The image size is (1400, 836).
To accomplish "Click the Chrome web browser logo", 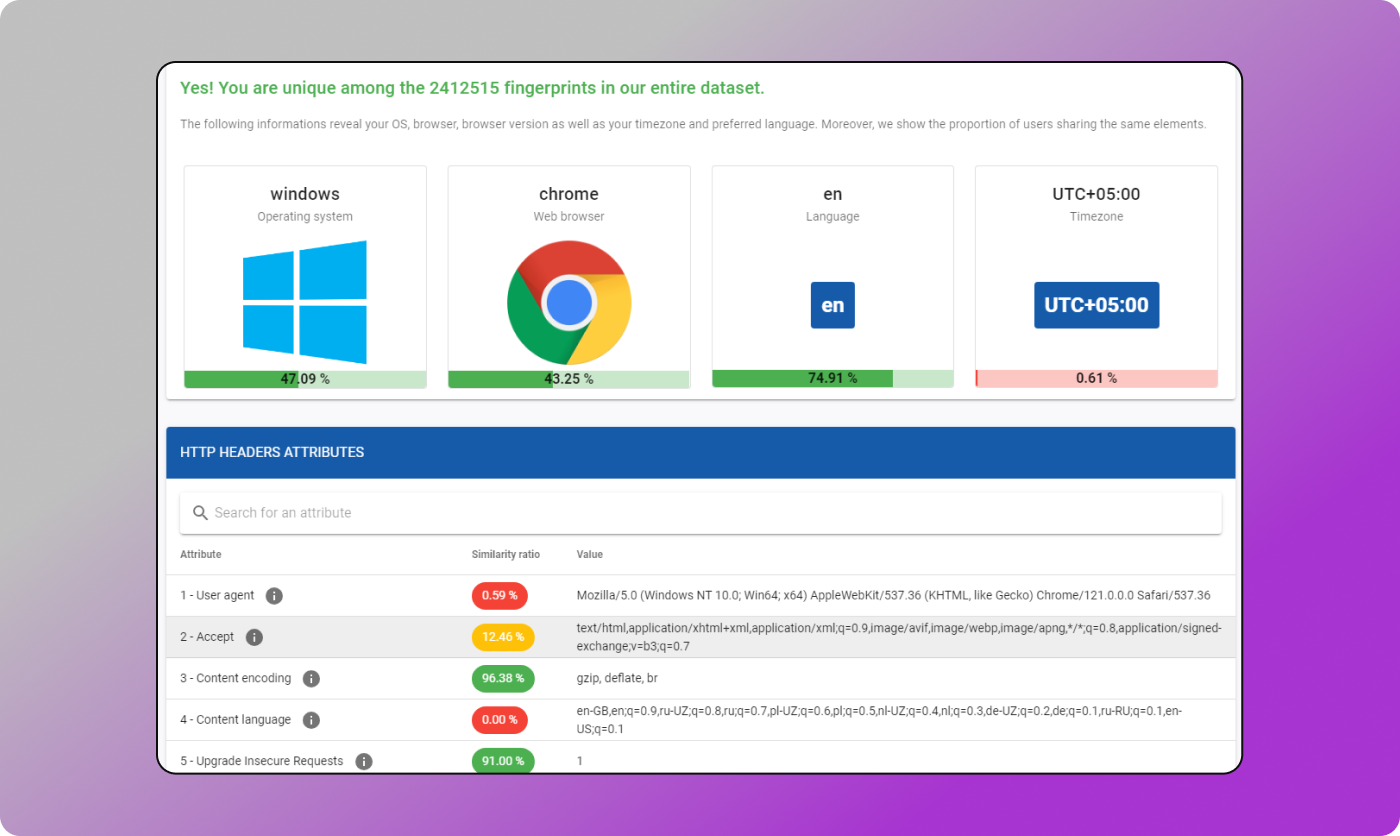I will (568, 302).
